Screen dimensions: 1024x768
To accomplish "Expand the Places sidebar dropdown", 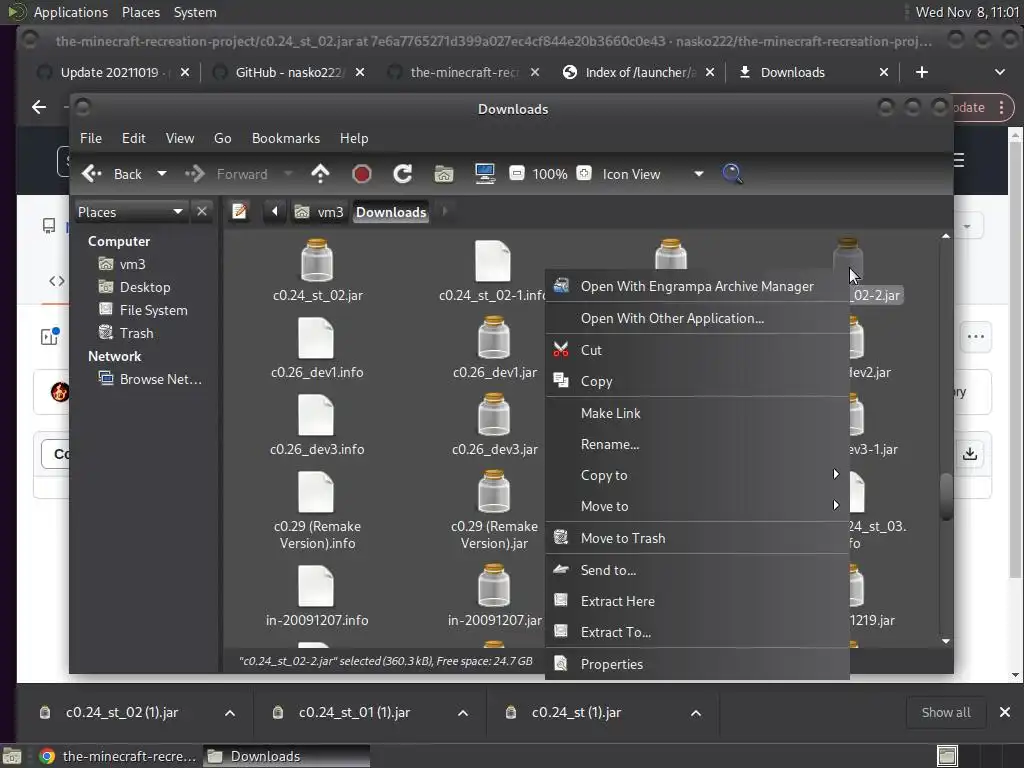I will tap(177, 211).
